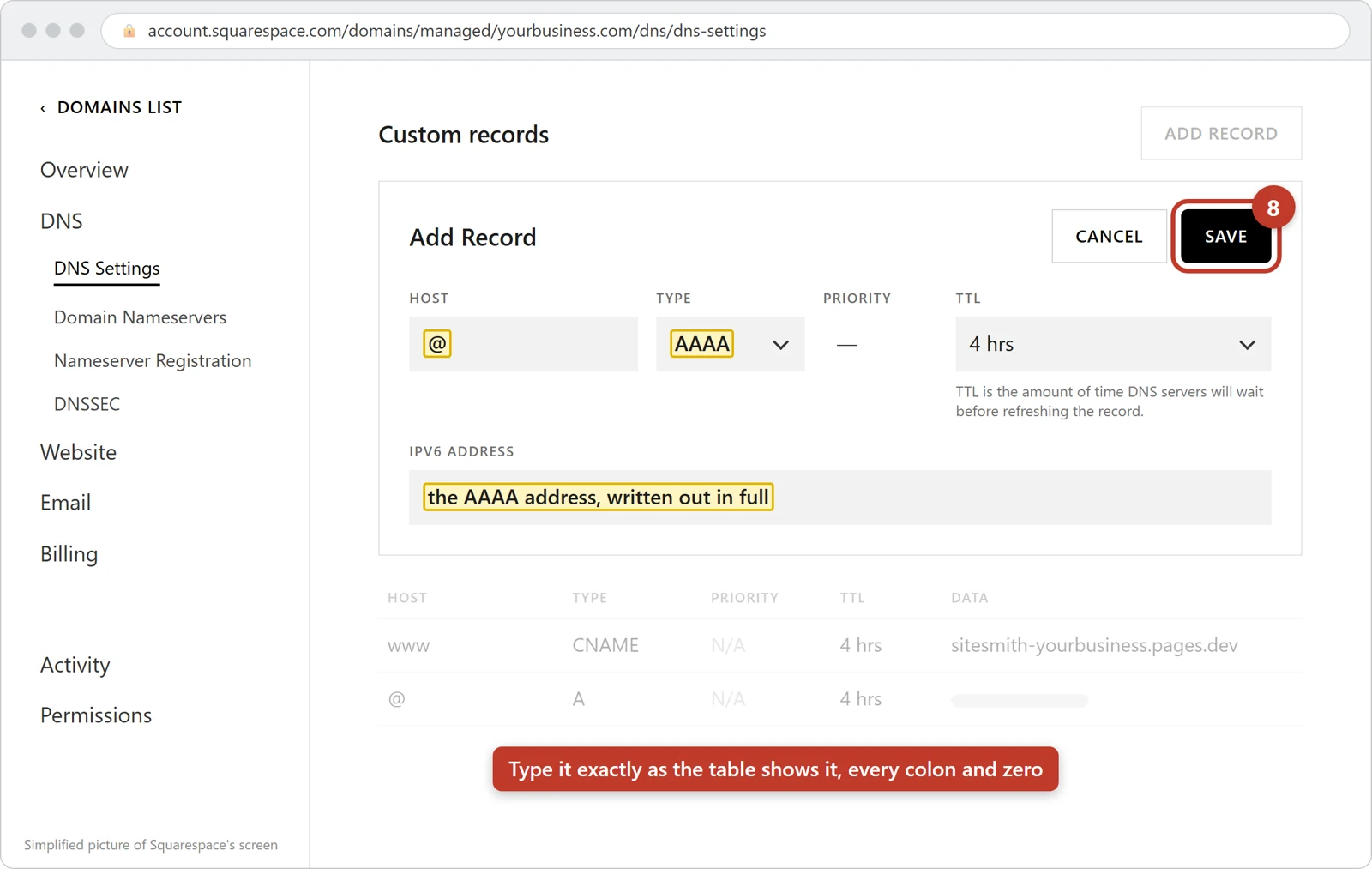Click the DATA column header
1372x869 pixels.
(x=970, y=598)
